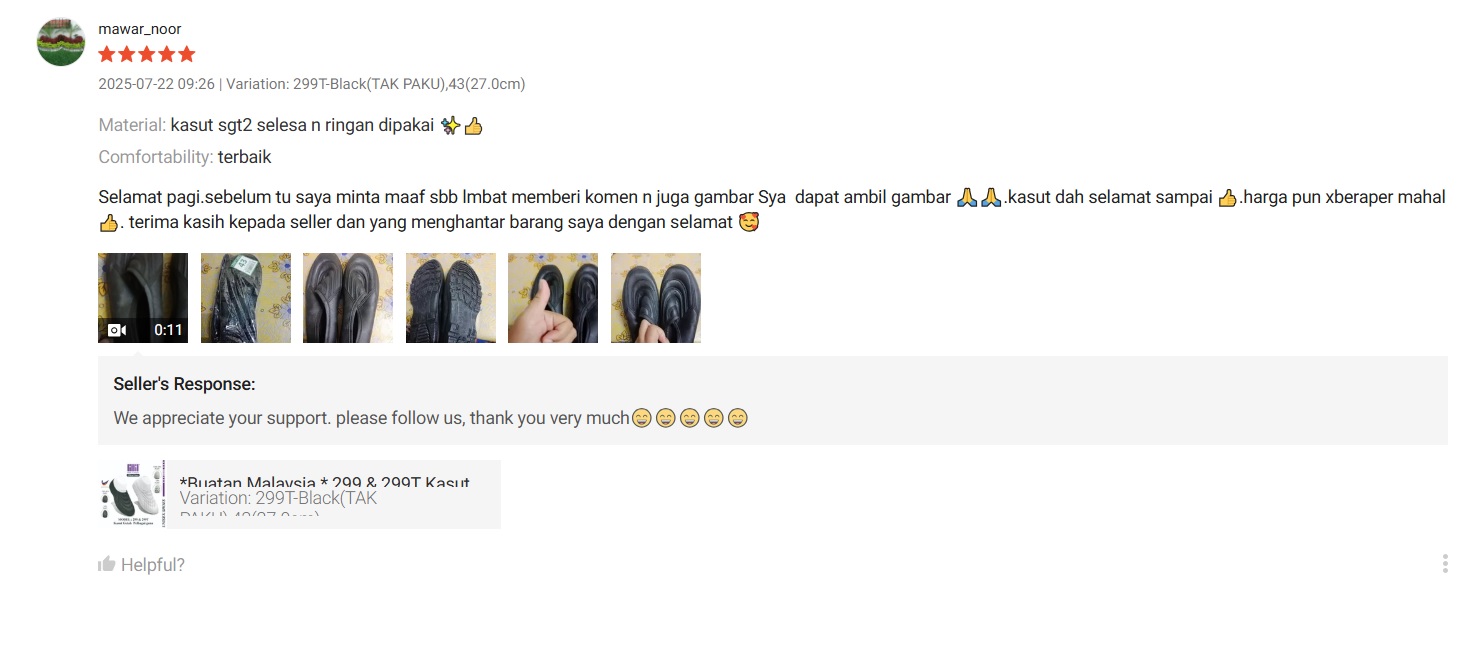Click the Helpful? text label
This screenshot has width=1472, height=648.
point(153,565)
